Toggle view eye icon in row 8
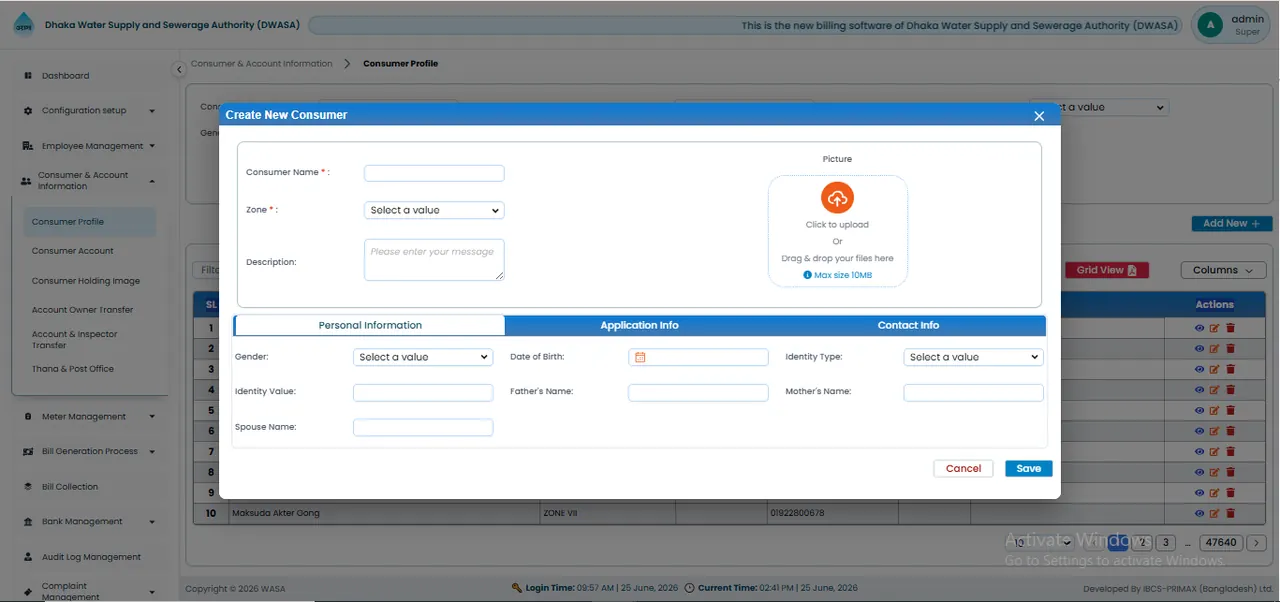 1199,472
